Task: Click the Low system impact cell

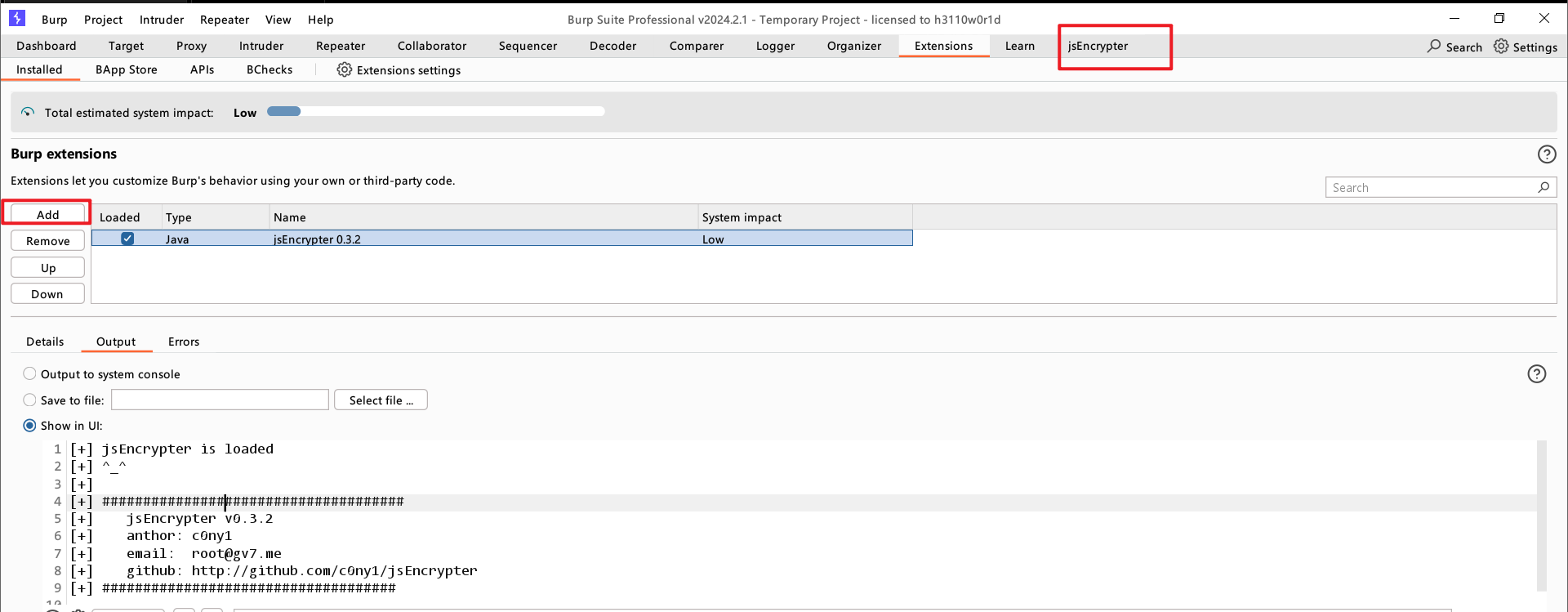Action: (x=805, y=239)
